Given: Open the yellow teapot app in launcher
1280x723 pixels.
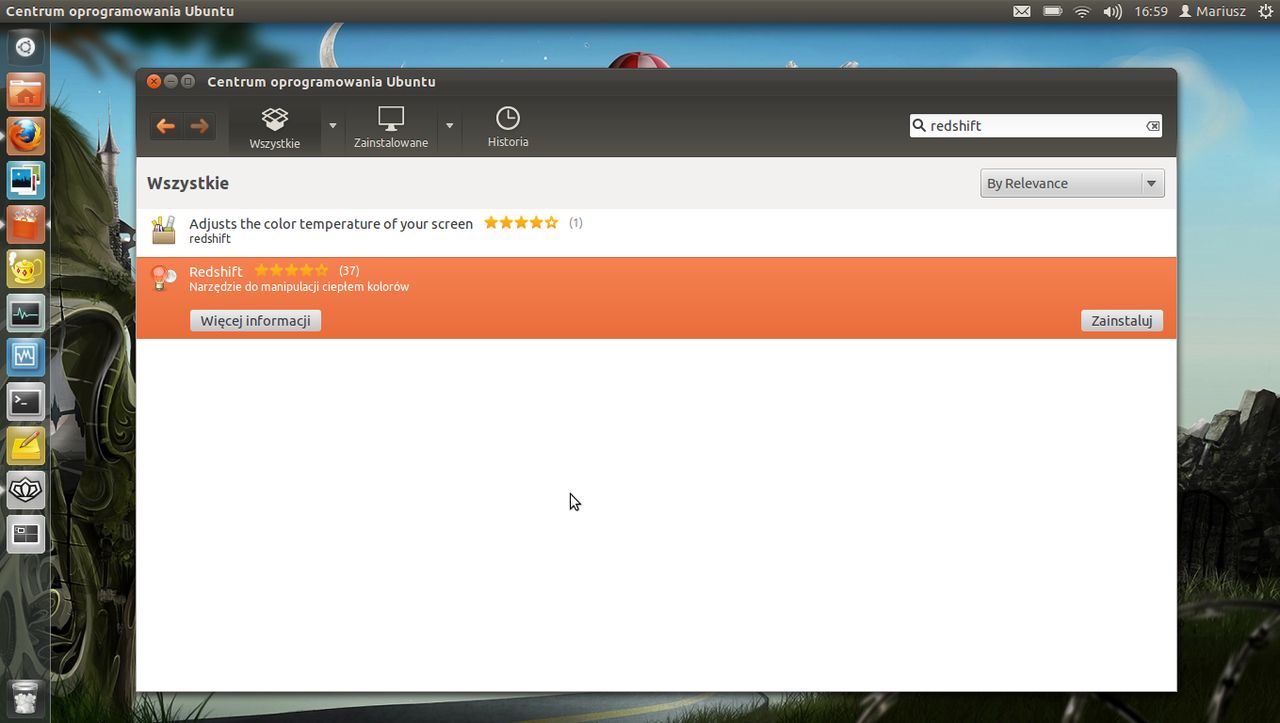Looking at the screenshot, I should pos(26,268).
